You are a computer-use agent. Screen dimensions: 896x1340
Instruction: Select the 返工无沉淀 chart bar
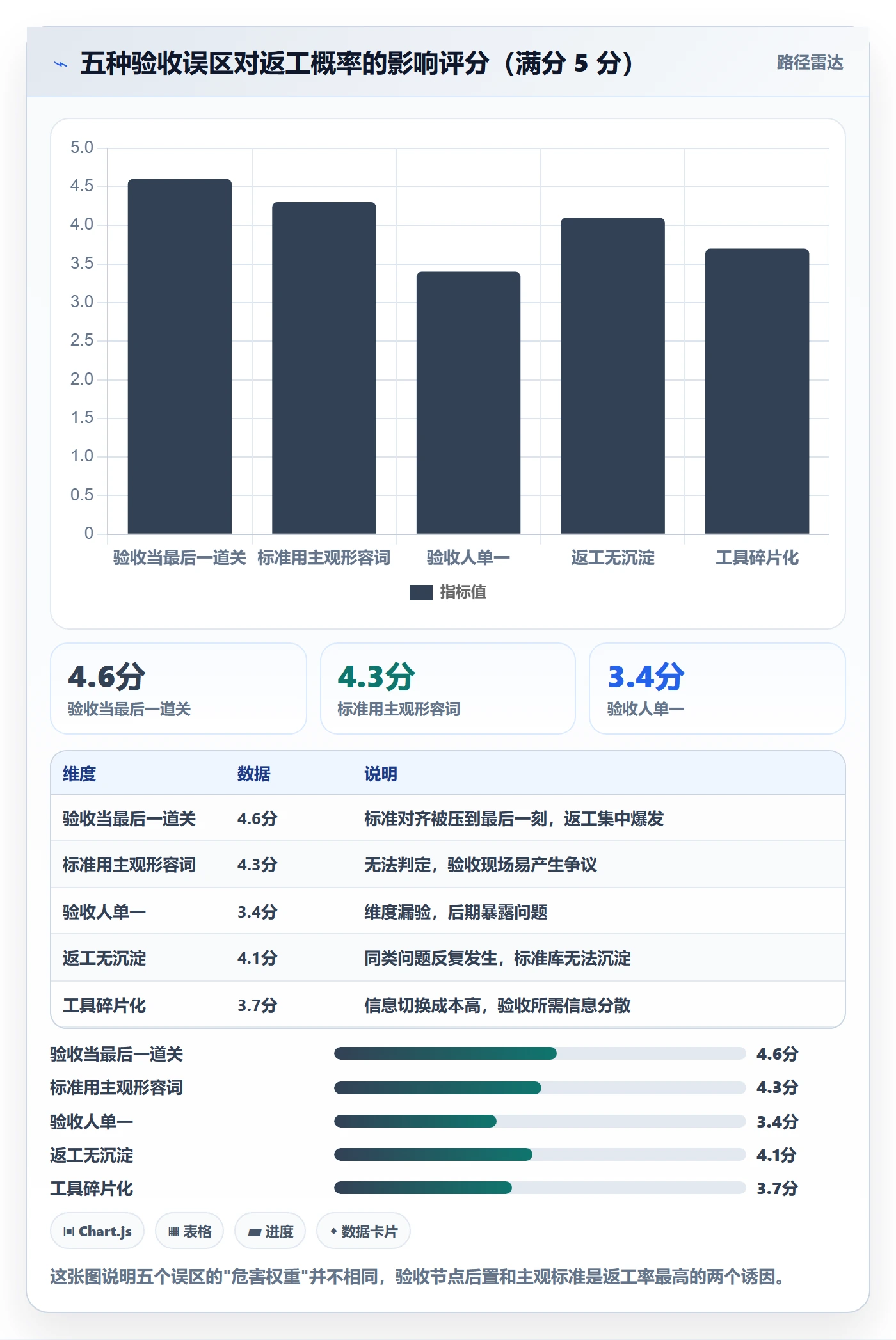(x=612, y=376)
